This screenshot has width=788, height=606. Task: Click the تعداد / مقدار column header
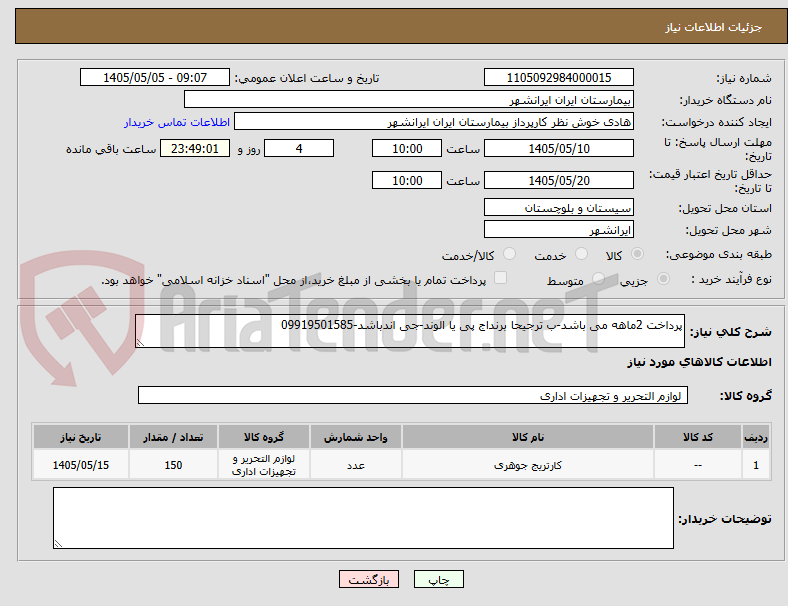(x=173, y=437)
